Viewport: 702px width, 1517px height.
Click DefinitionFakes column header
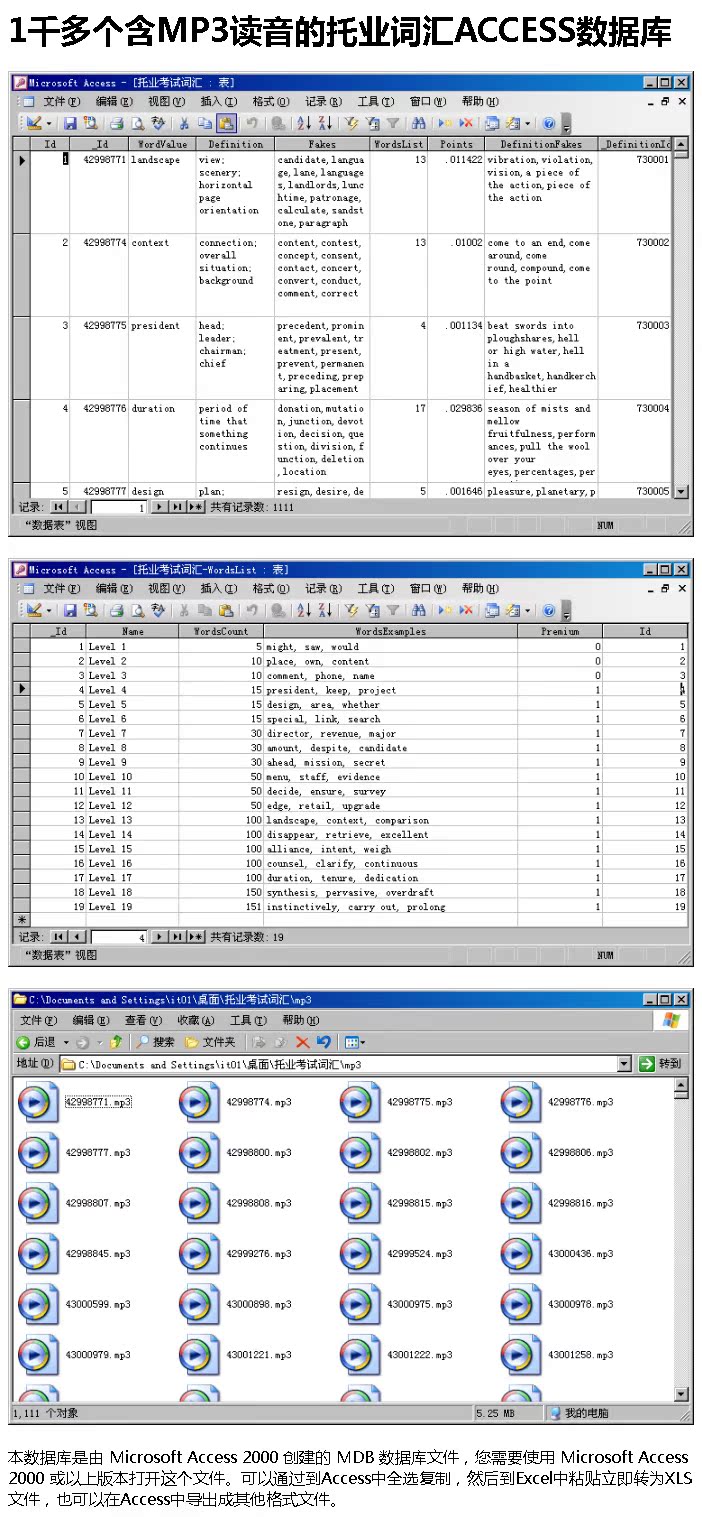tap(541, 144)
